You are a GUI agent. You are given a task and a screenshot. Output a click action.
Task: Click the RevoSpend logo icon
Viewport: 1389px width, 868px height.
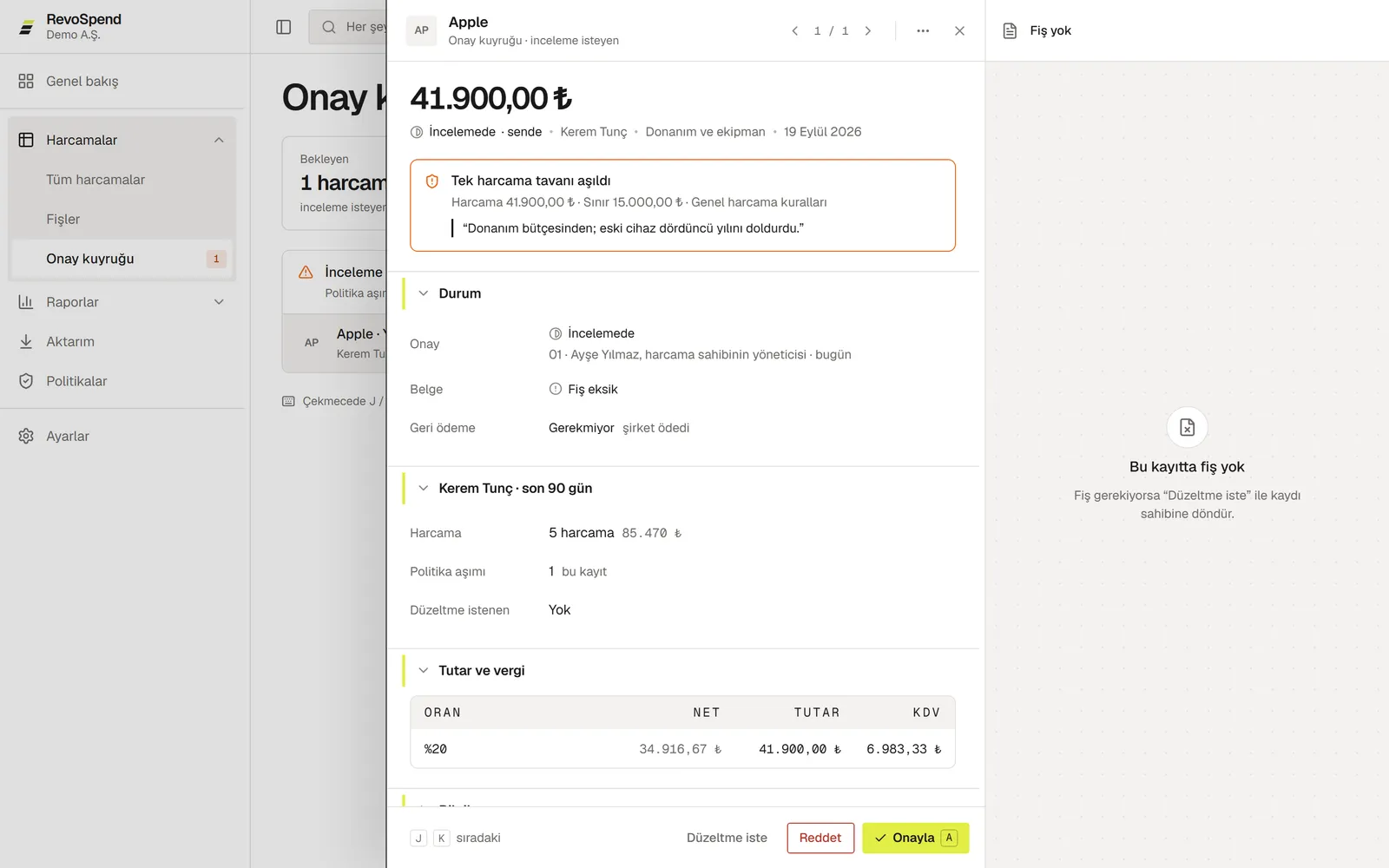tap(27, 28)
